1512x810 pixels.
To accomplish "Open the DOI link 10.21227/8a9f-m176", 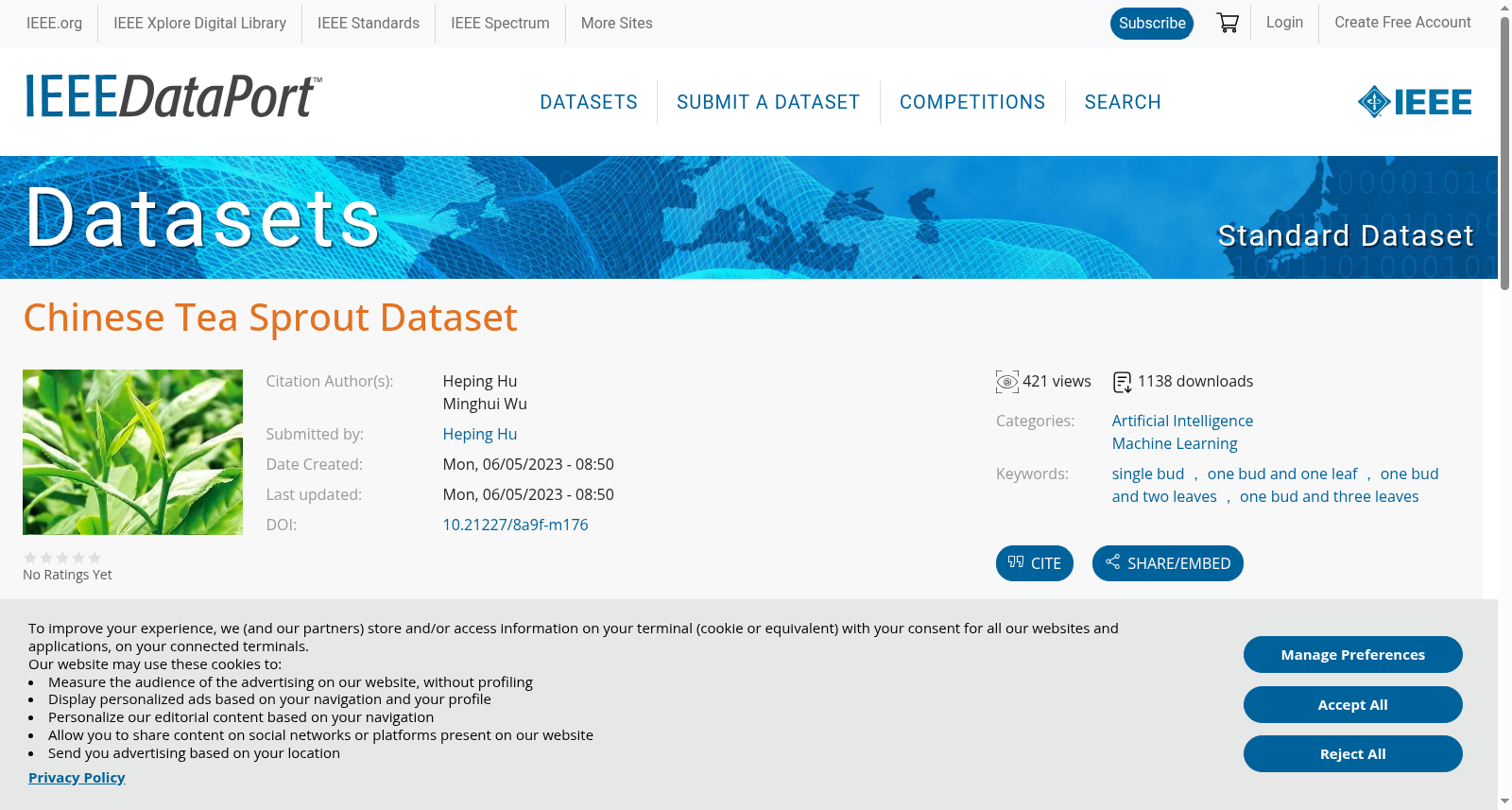I will pyautogui.click(x=515, y=525).
